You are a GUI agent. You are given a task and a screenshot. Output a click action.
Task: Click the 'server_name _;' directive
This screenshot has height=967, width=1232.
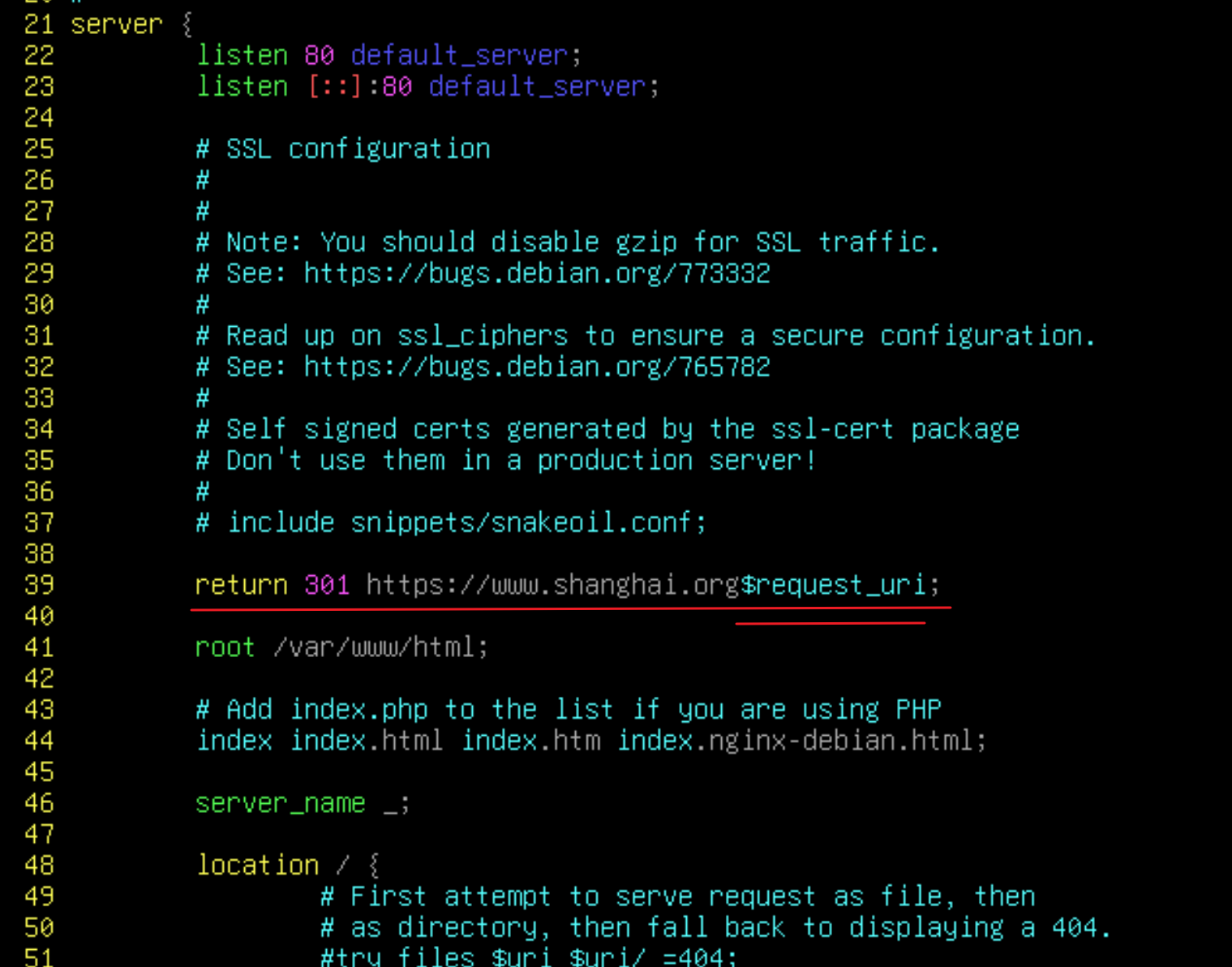303,803
